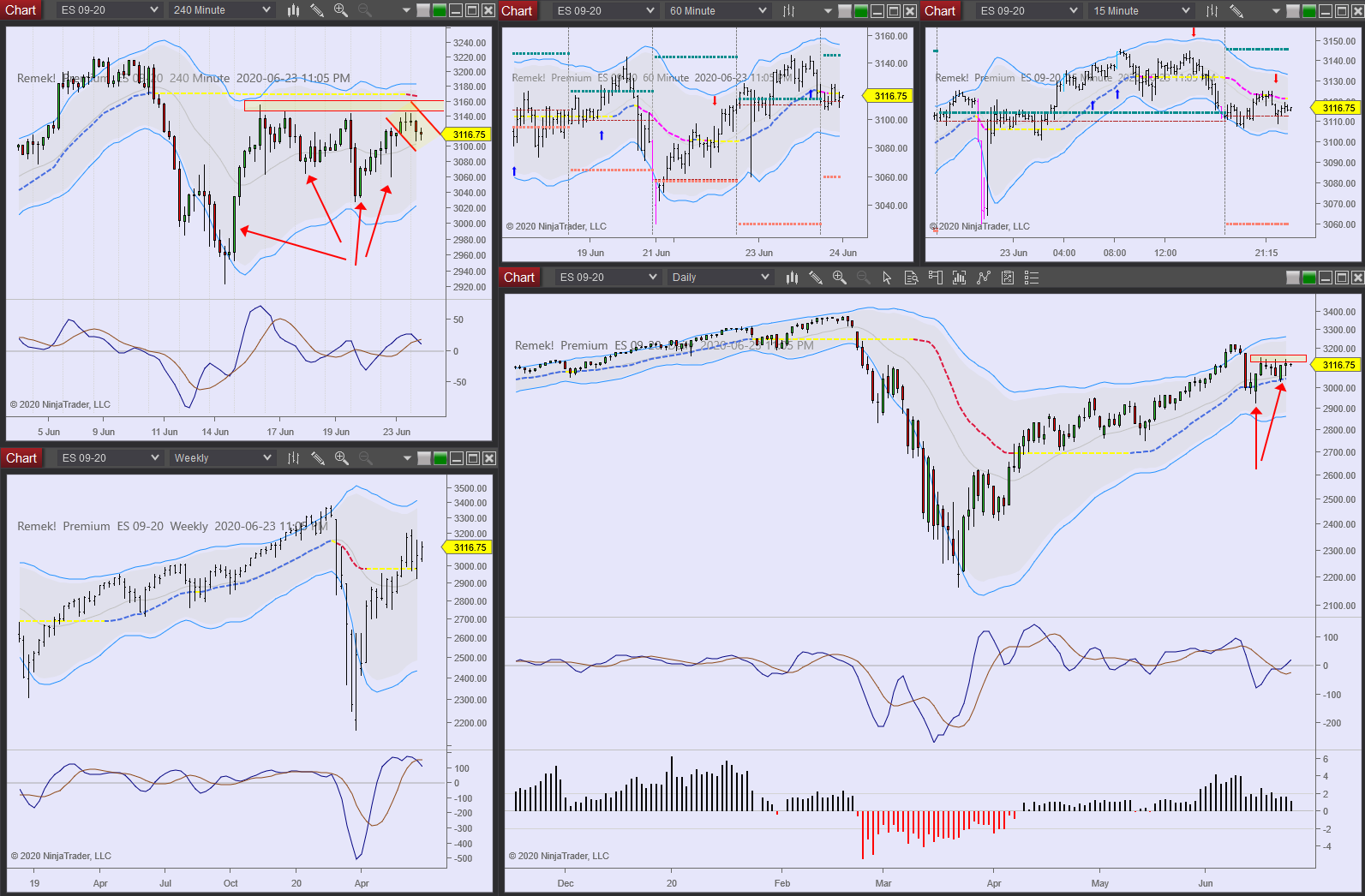Open the 240 Minute interval dropdown
The width and height of the screenshot is (1365, 896).
[222, 10]
